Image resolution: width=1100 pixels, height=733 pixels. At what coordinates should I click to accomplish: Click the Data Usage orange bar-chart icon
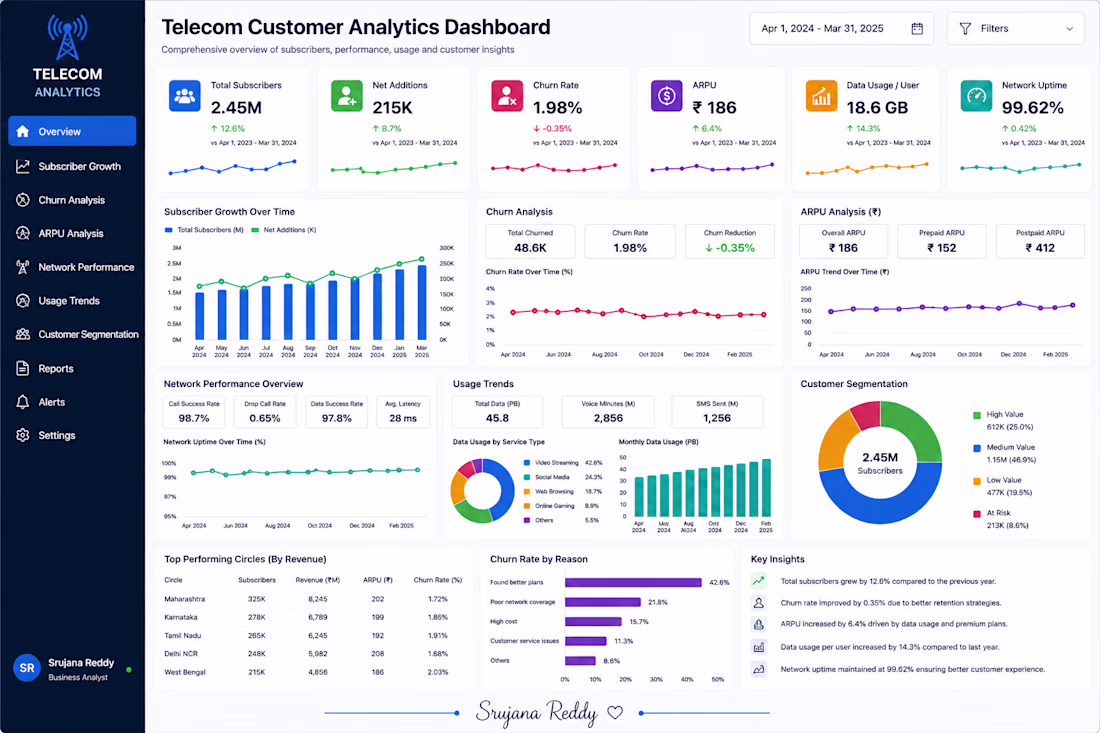point(821,96)
